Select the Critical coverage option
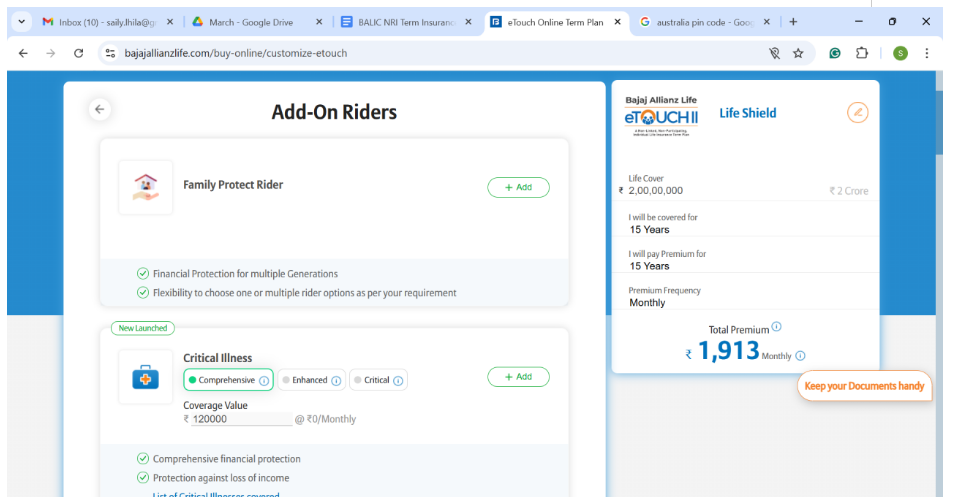 378,380
